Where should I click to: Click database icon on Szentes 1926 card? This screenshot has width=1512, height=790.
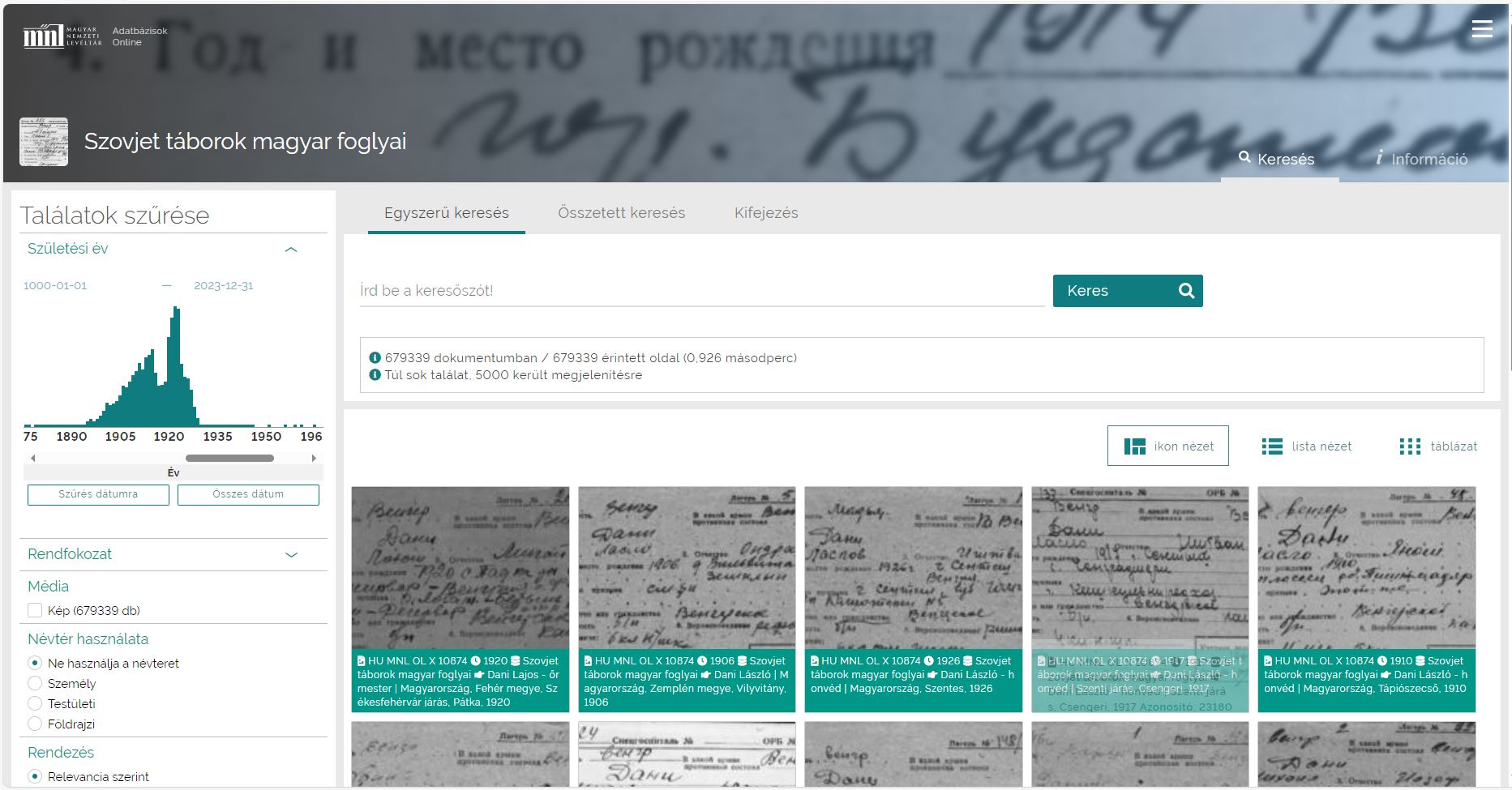click(x=967, y=661)
